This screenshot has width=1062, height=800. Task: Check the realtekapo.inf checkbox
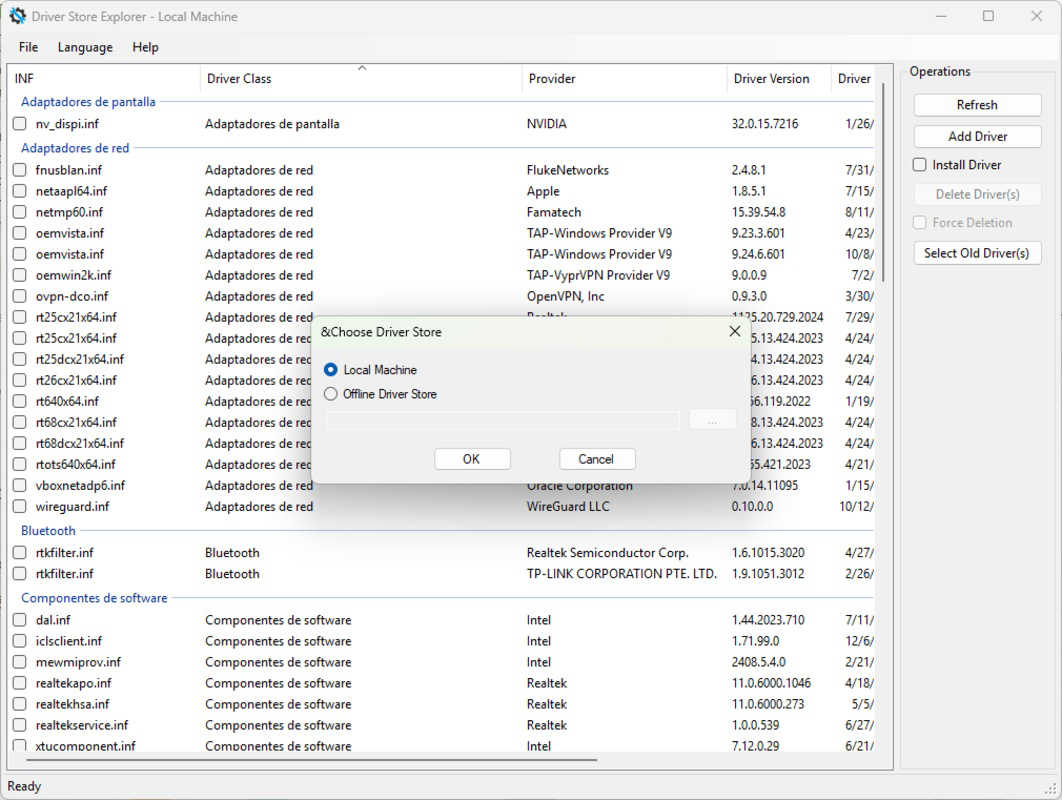click(20, 683)
